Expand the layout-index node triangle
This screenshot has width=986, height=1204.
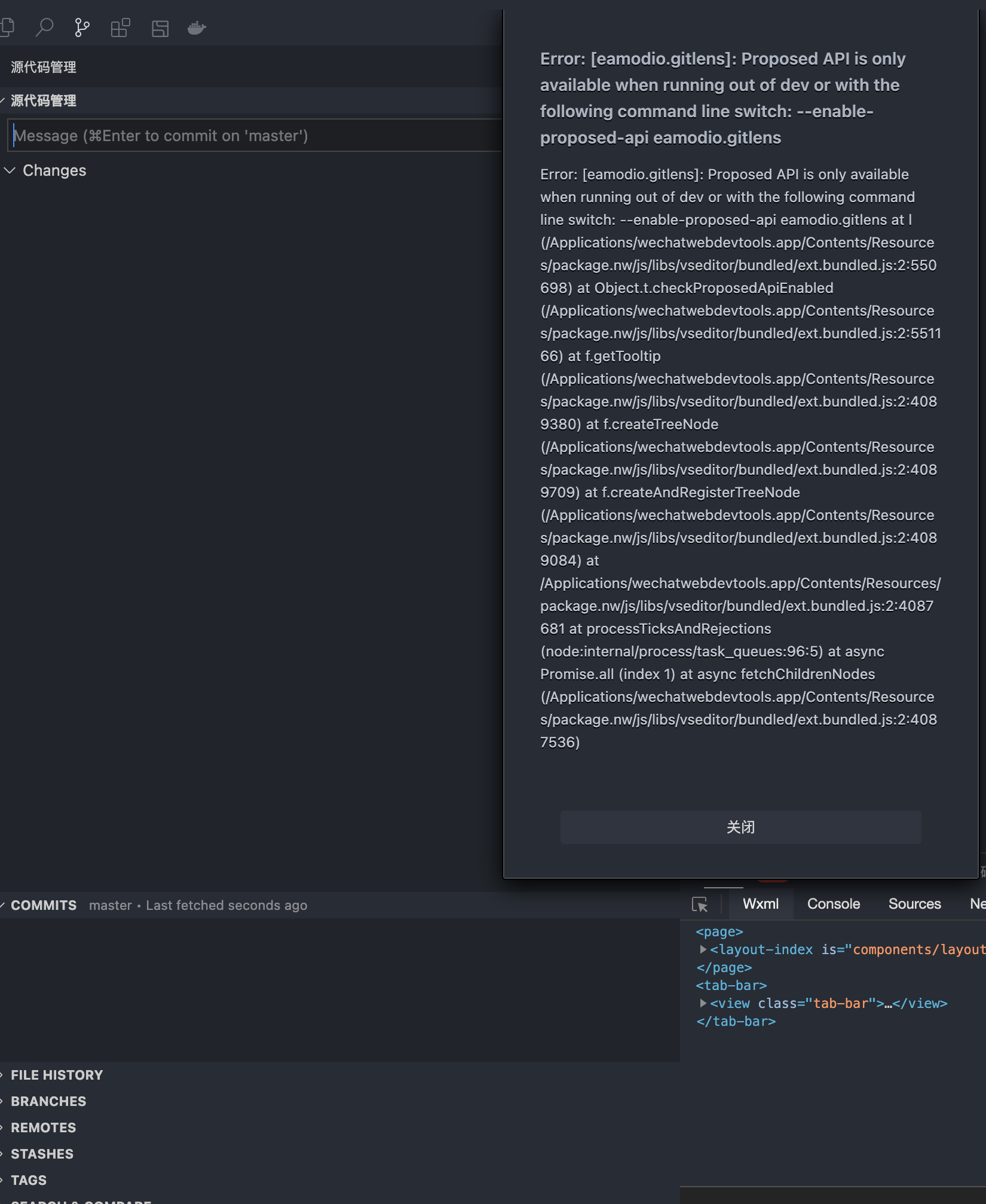(703, 949)
